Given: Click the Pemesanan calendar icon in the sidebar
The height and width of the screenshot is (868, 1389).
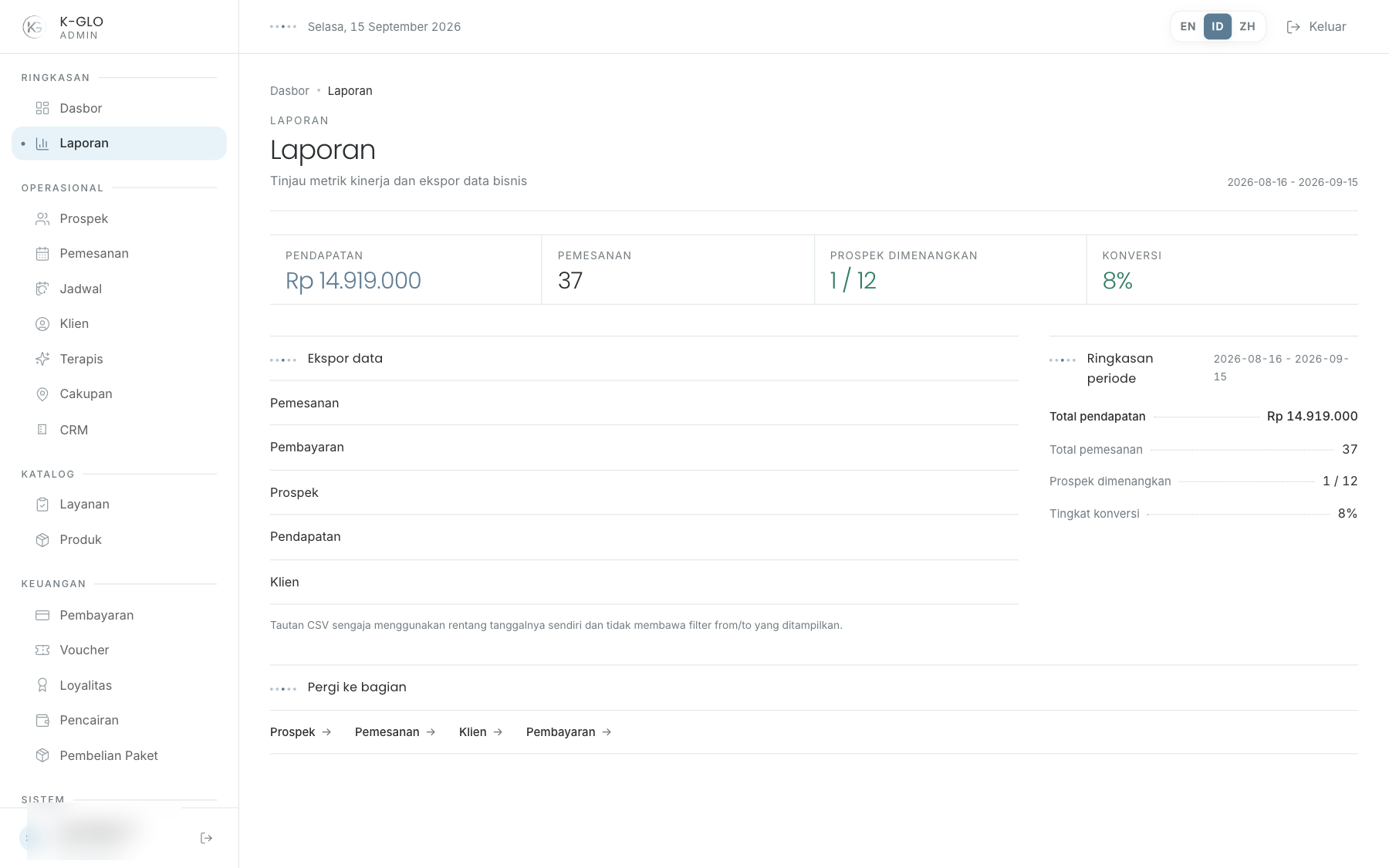Looking at the screenshot, I should [42, 254].
